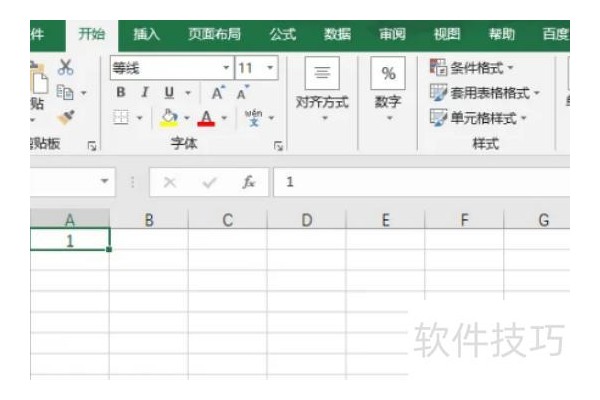Open 单元格样式 cell styles menu
Image resolution: width=600 pixels, height=400 pixels.
[x=478, y=118]
